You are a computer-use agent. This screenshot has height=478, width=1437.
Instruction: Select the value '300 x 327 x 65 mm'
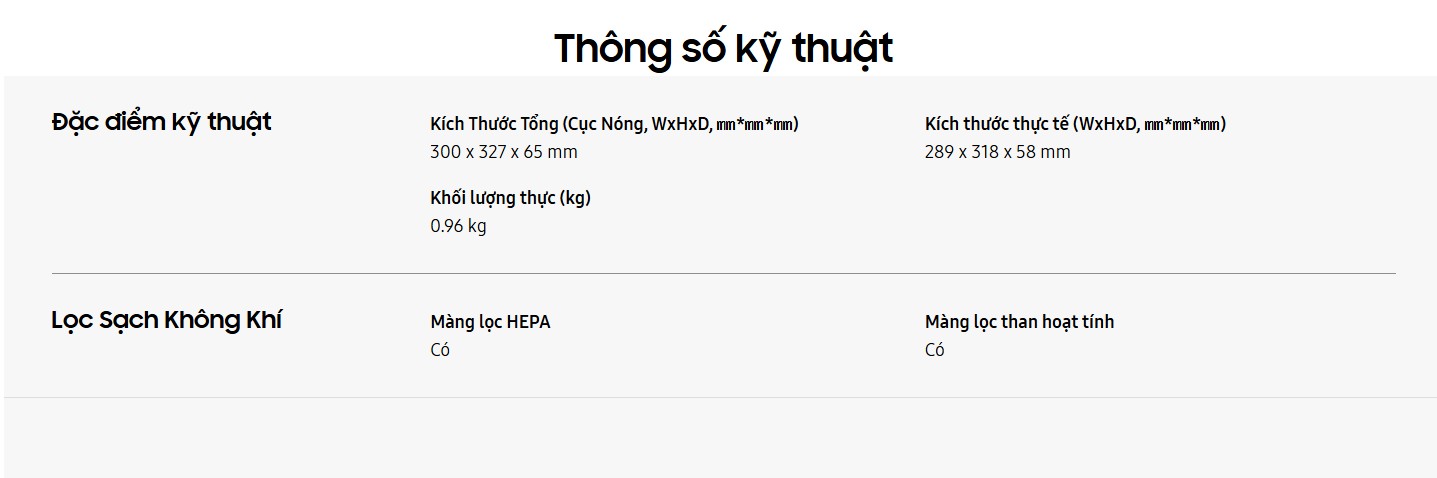[504, 152]
